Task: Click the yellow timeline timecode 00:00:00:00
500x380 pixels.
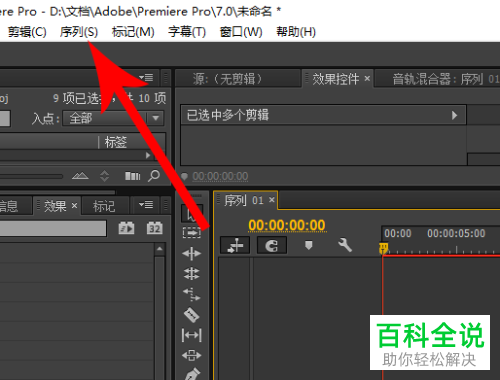Action: coord(287,225)
